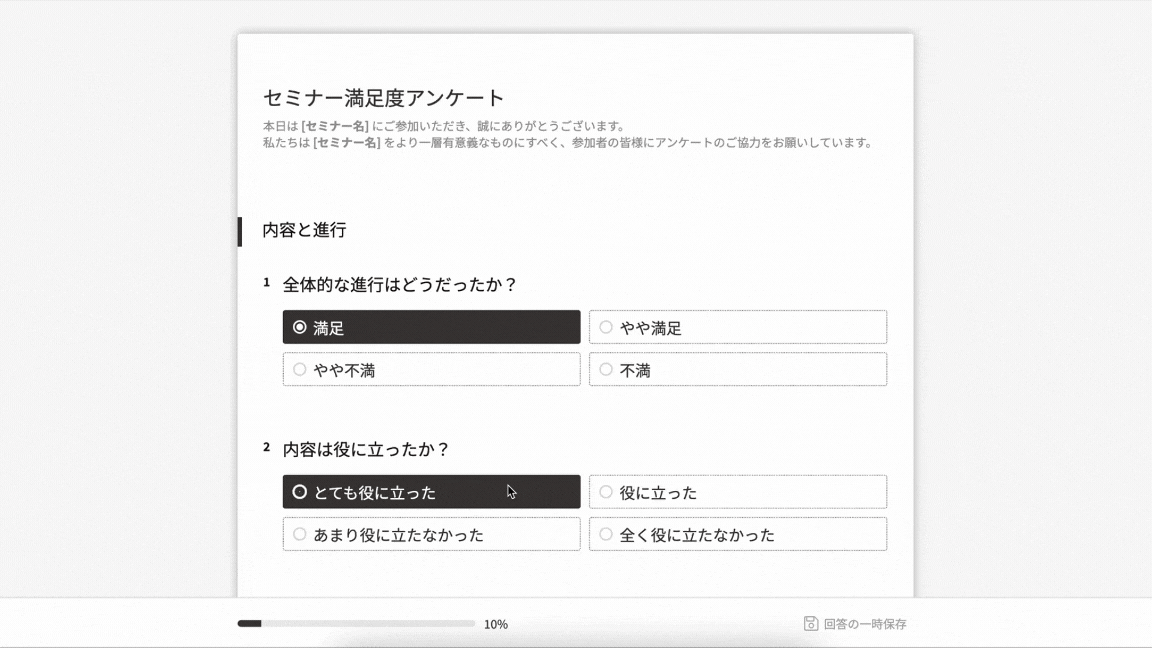The width and height of the screenshot is (1152, 648).
Task: Click the 回答の一時保存 text link
Action: point(865,624)
